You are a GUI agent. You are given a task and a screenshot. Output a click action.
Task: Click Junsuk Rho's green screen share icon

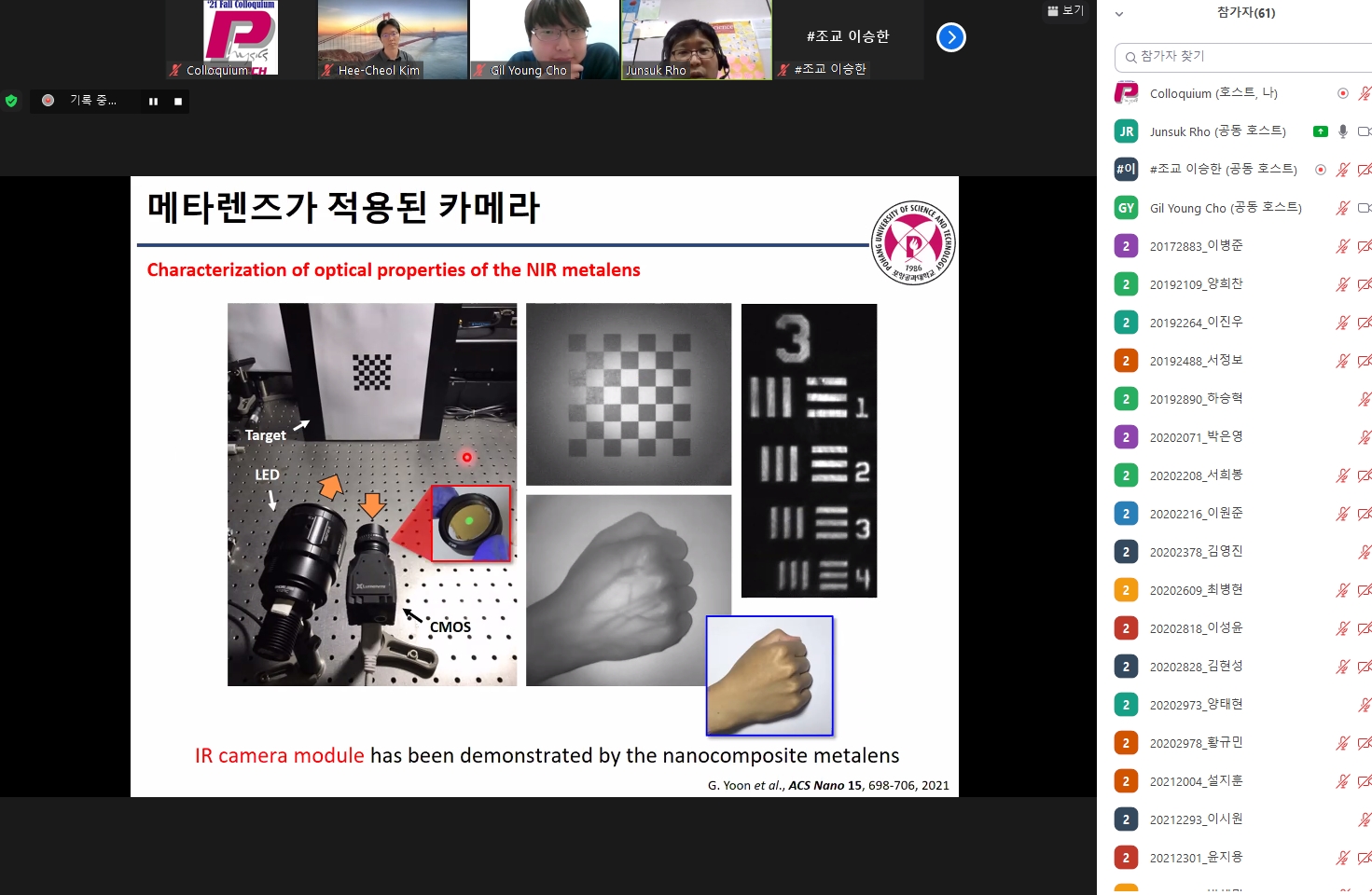coord(1320,131)
